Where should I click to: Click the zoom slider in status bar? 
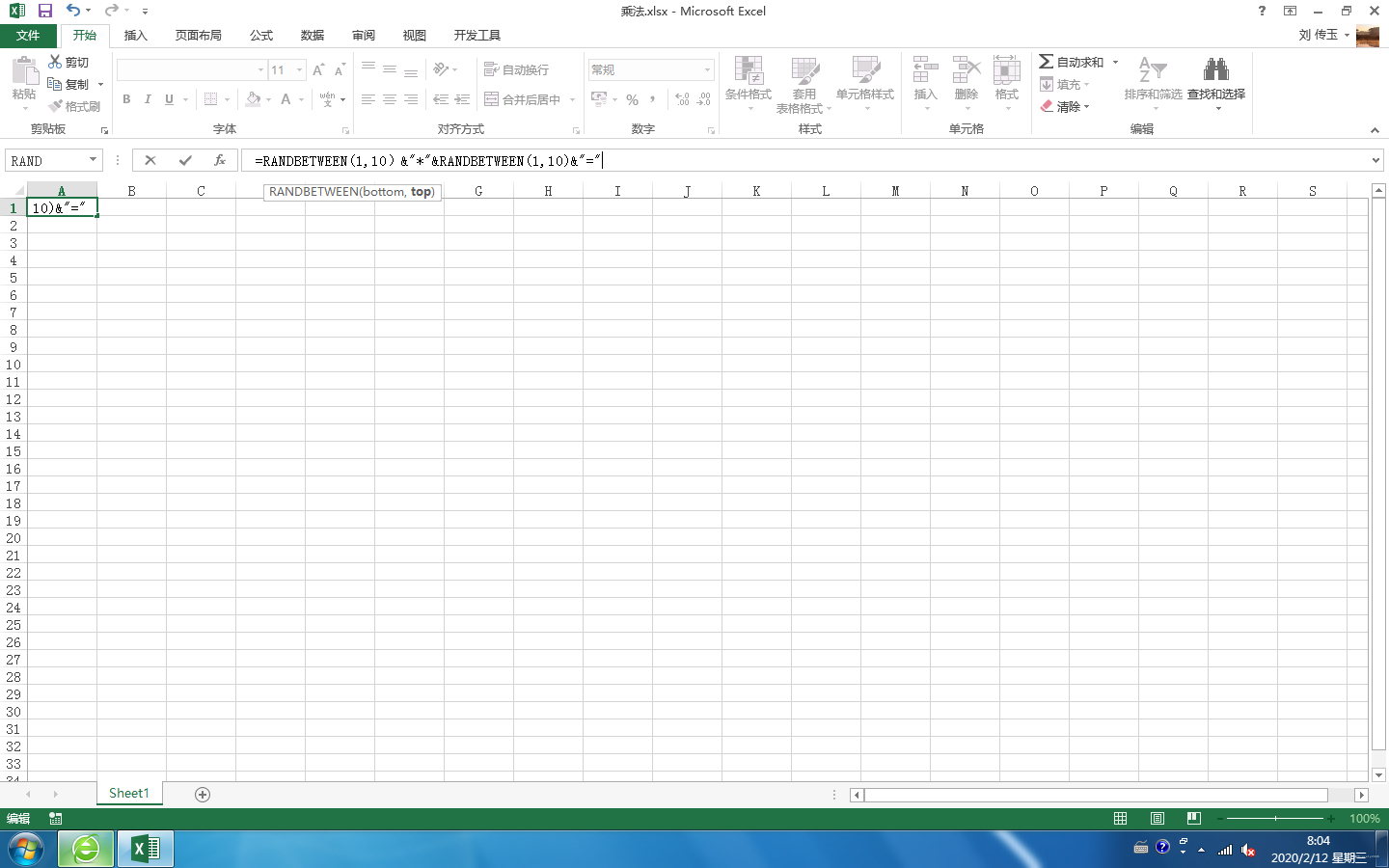[1275, 818]
